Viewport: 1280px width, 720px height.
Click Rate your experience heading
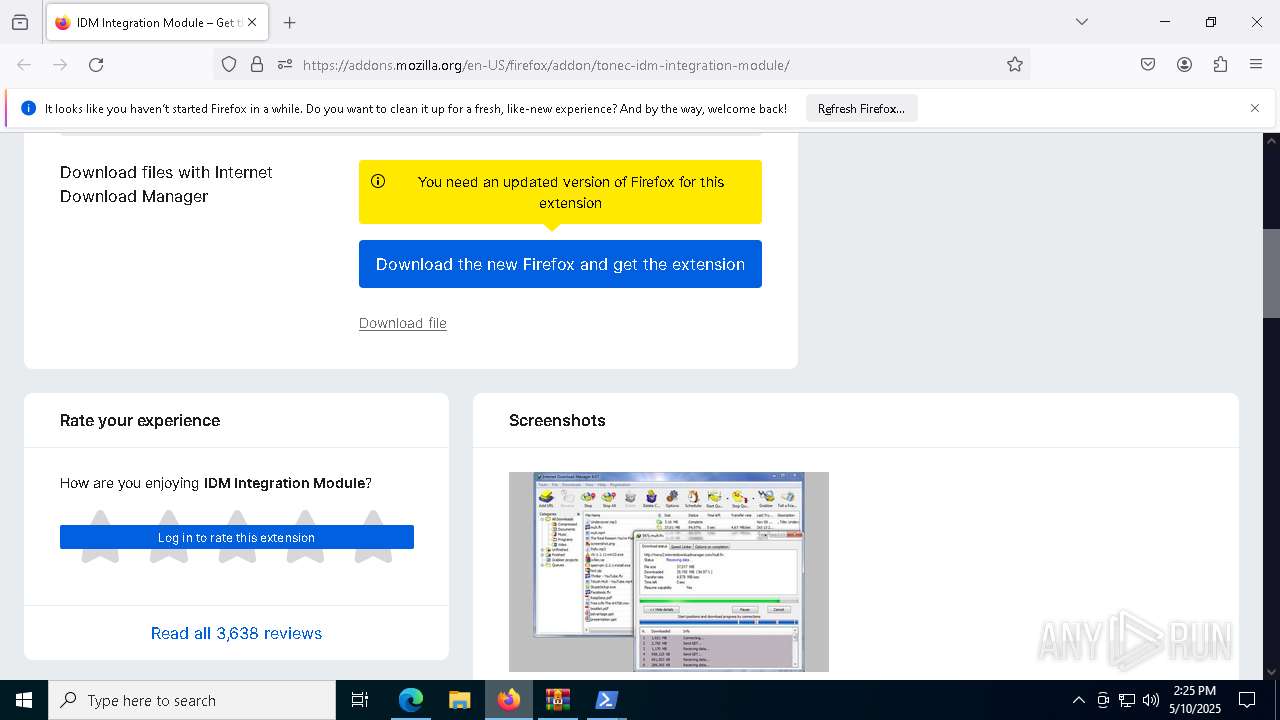tap(140, 420)
